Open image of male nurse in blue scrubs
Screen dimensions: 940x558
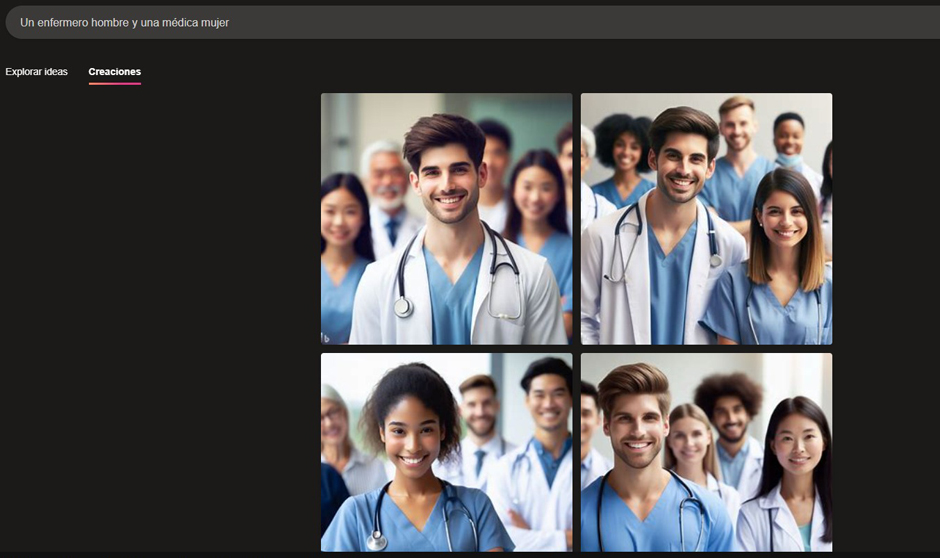706,452
